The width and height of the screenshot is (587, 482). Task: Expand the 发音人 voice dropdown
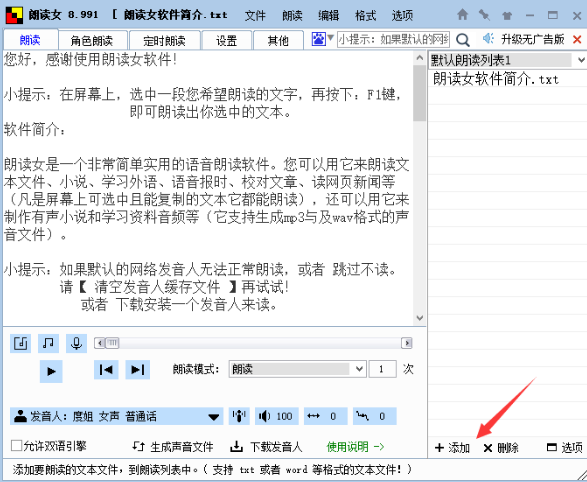tap(214, 417)
